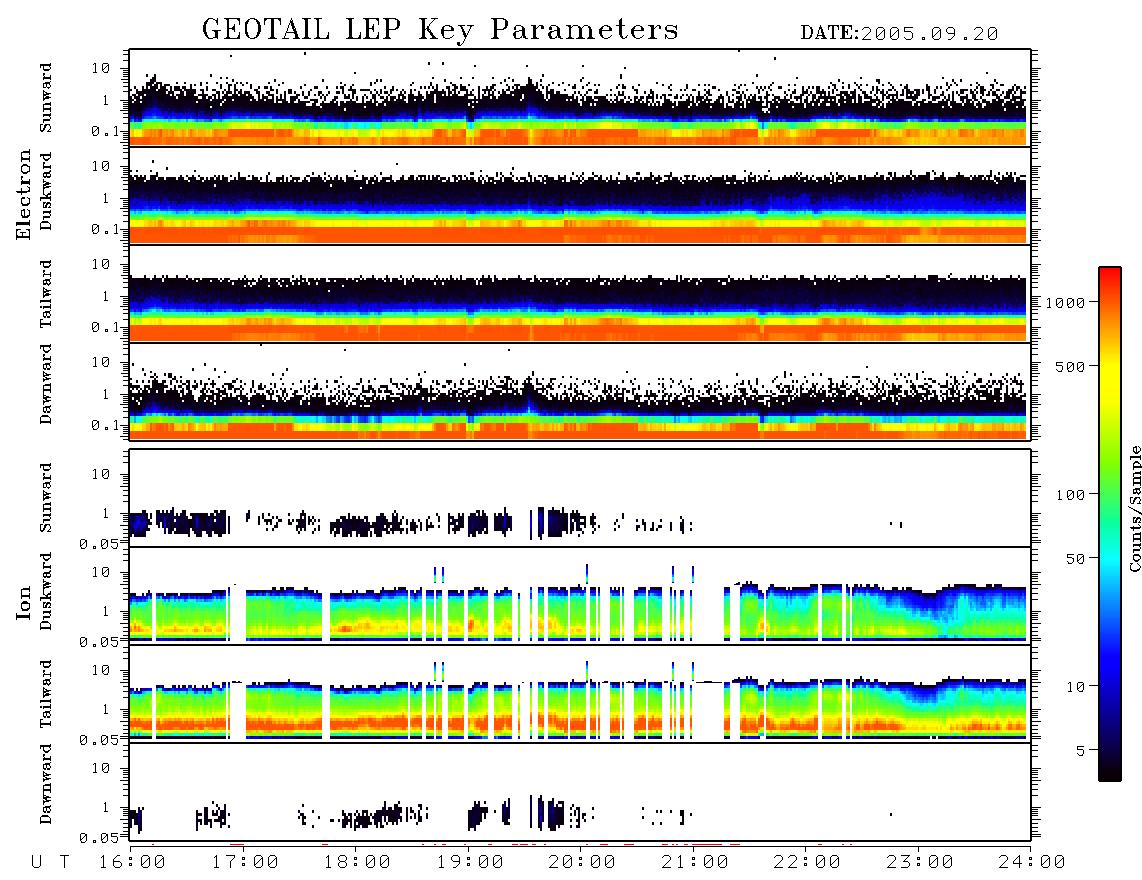
Task: Select the "22:00" time tick label
Action: (807, 863)
